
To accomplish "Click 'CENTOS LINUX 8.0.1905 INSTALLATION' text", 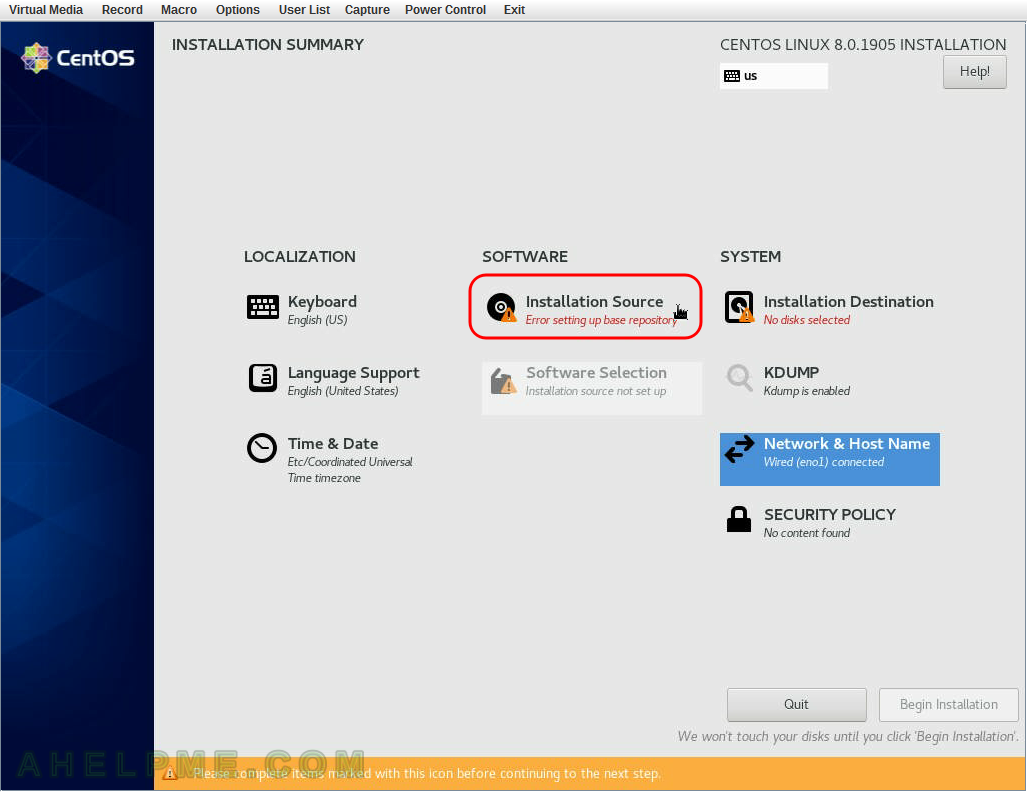I will pyautogui.click(x=863, y=45).
